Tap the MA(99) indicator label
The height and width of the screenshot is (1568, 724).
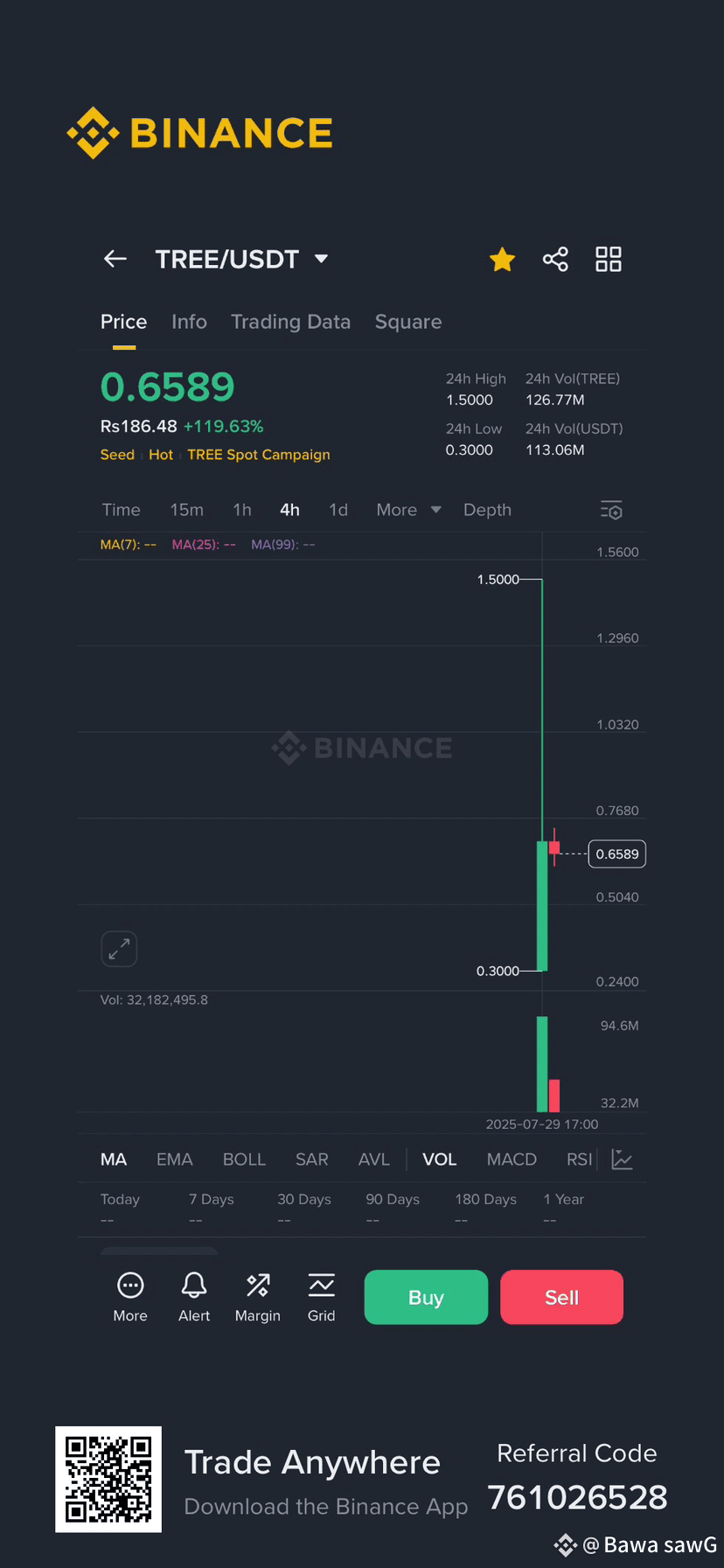point(283,544)
